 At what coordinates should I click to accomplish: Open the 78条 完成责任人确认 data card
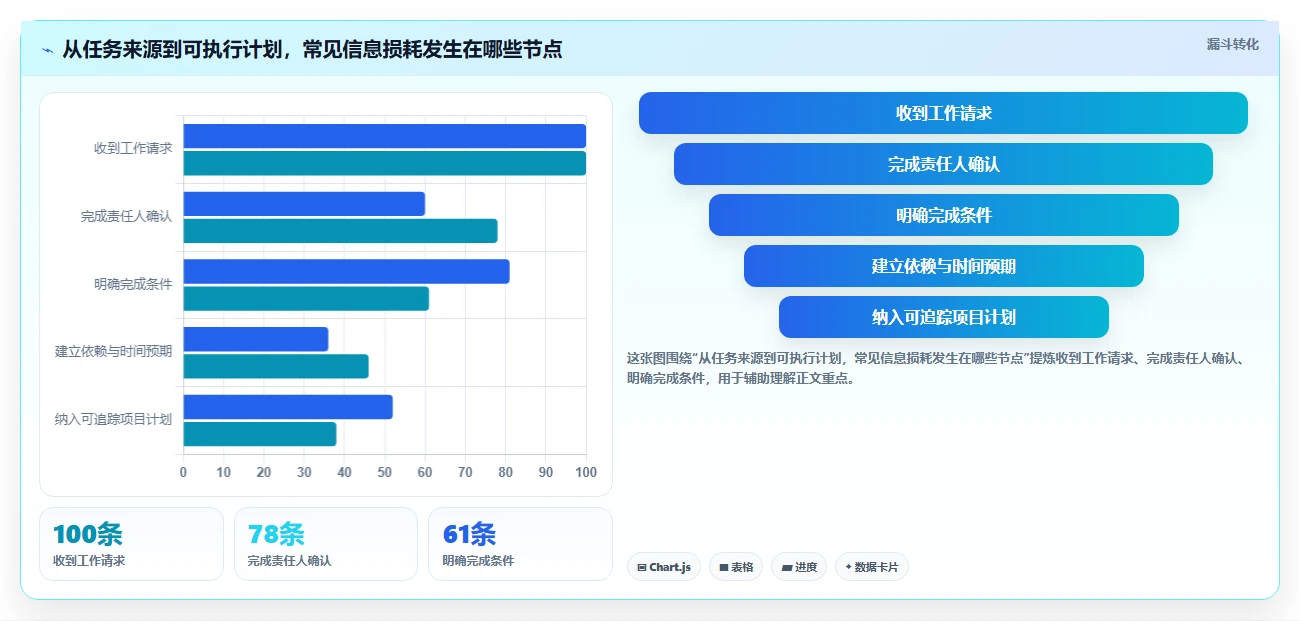click(326, 544)
